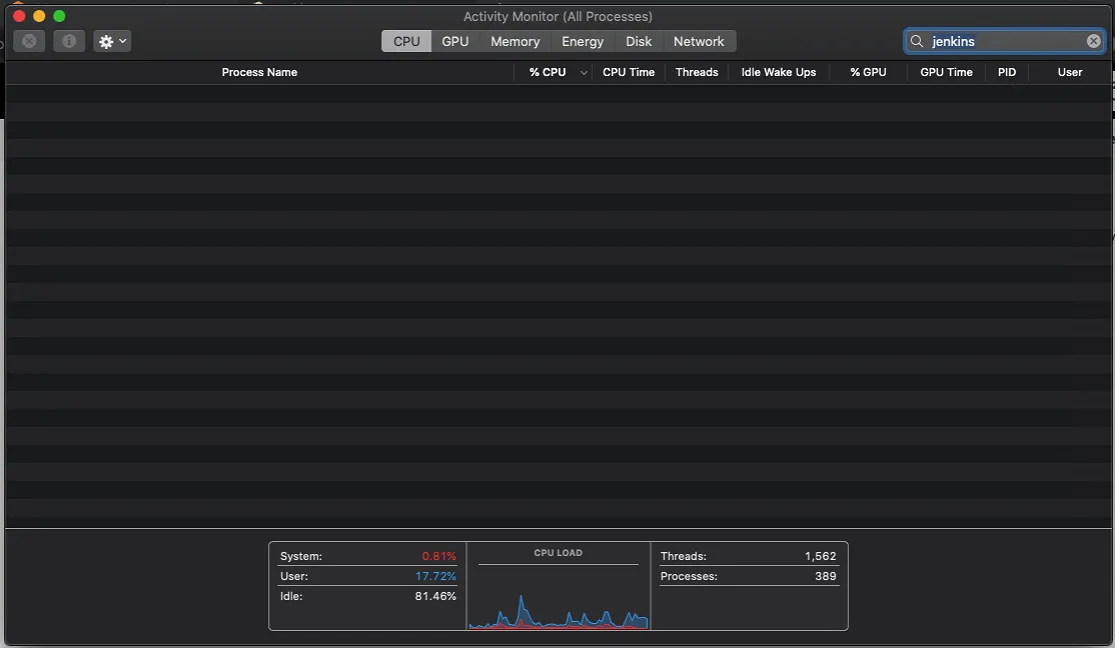Screen dimensions: 1115x648
Task: Sort by CPU Time column
Action: coord(629,72)
